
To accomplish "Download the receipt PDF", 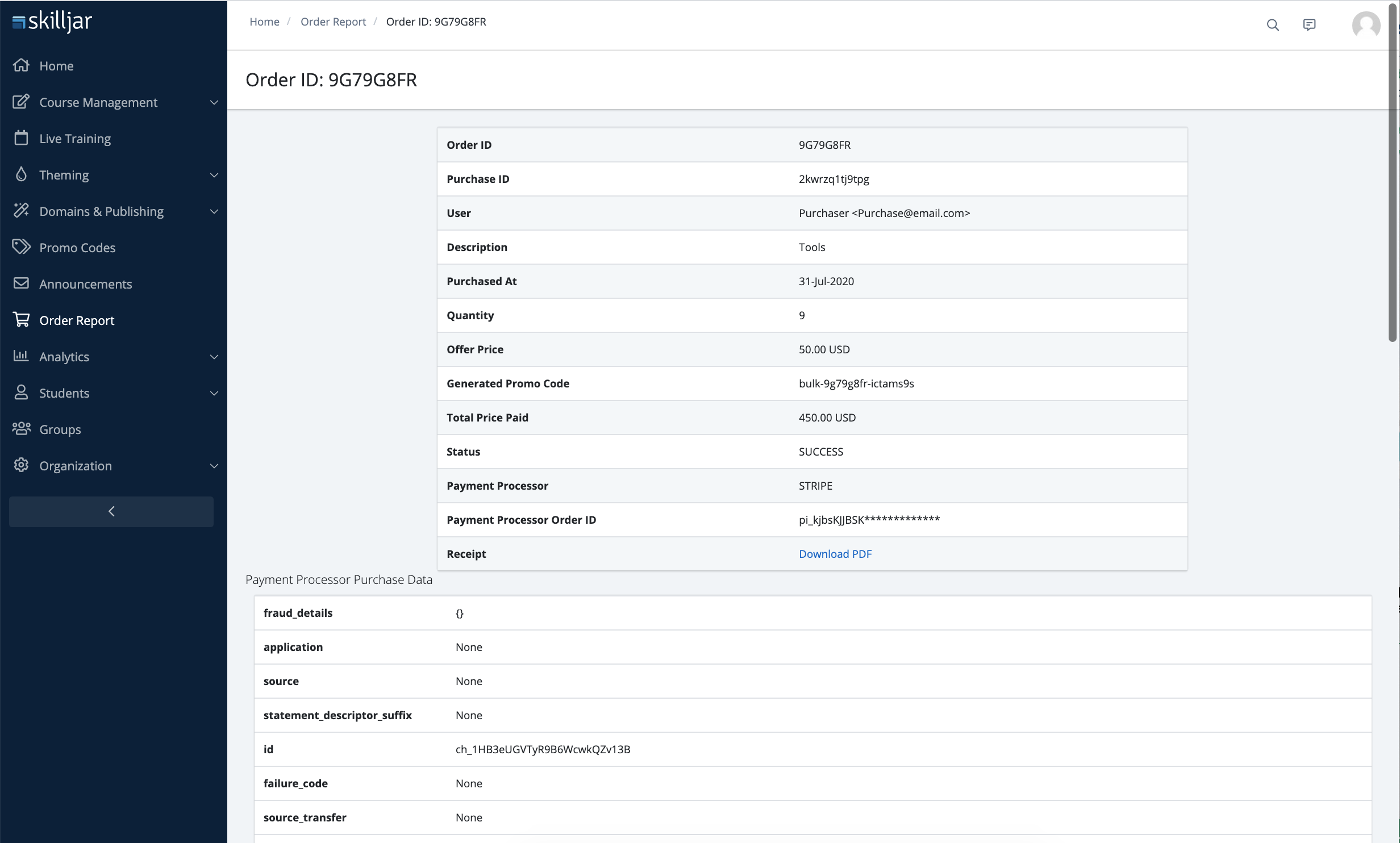I will [835, 554].
